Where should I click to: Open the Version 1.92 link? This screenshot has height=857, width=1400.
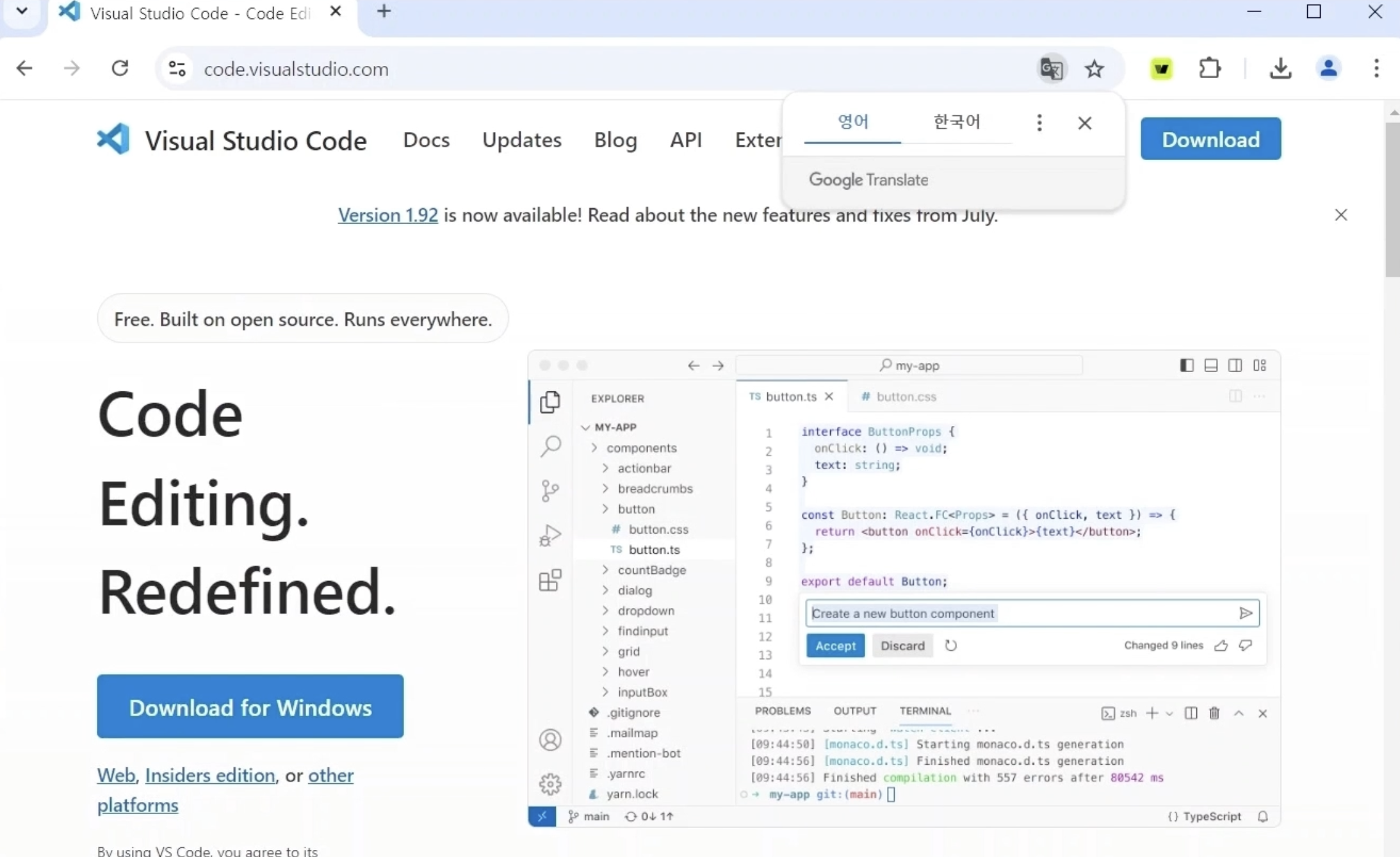(x=387, y=215)
